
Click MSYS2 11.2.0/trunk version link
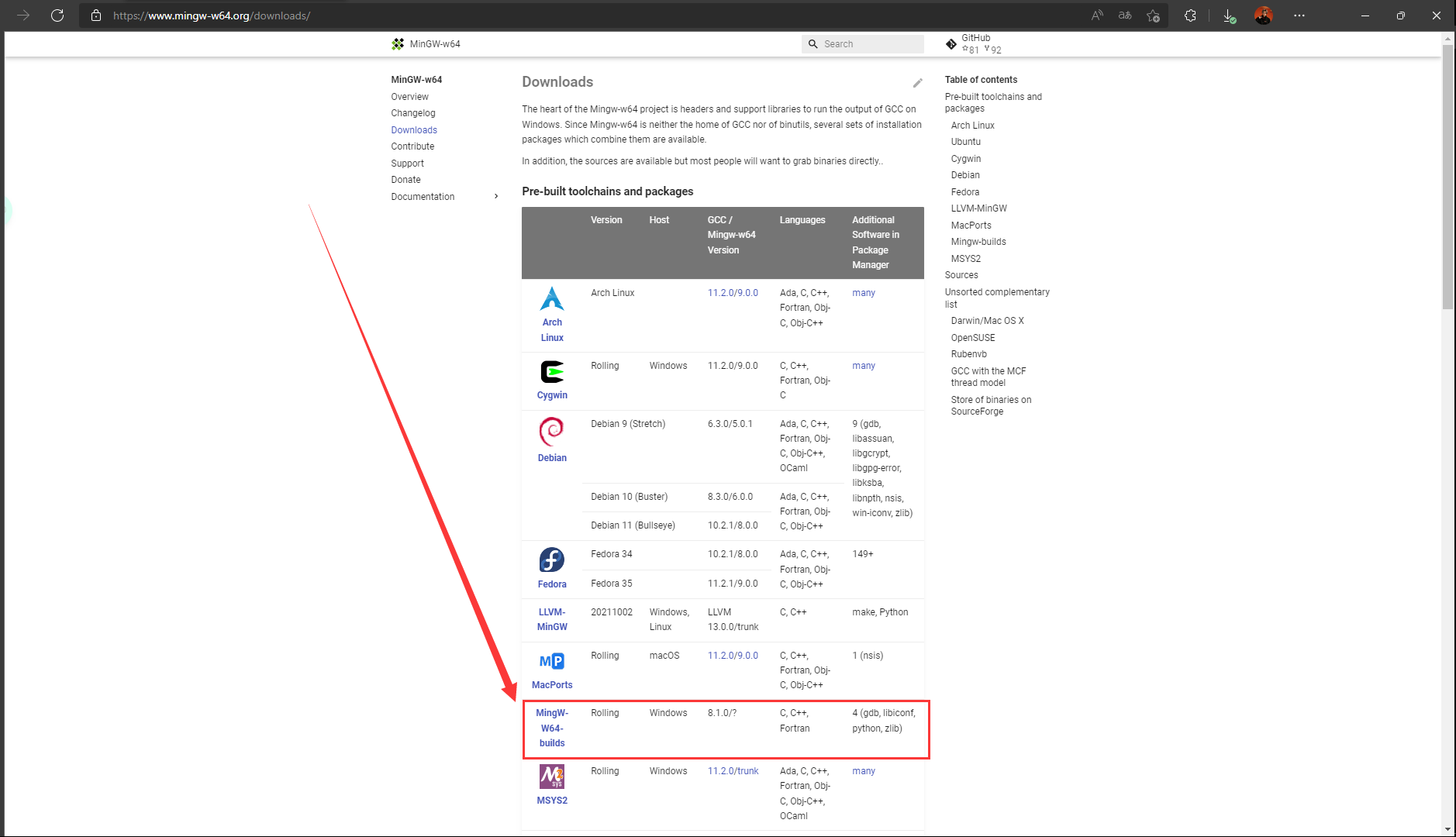click(x=733, y=771)
